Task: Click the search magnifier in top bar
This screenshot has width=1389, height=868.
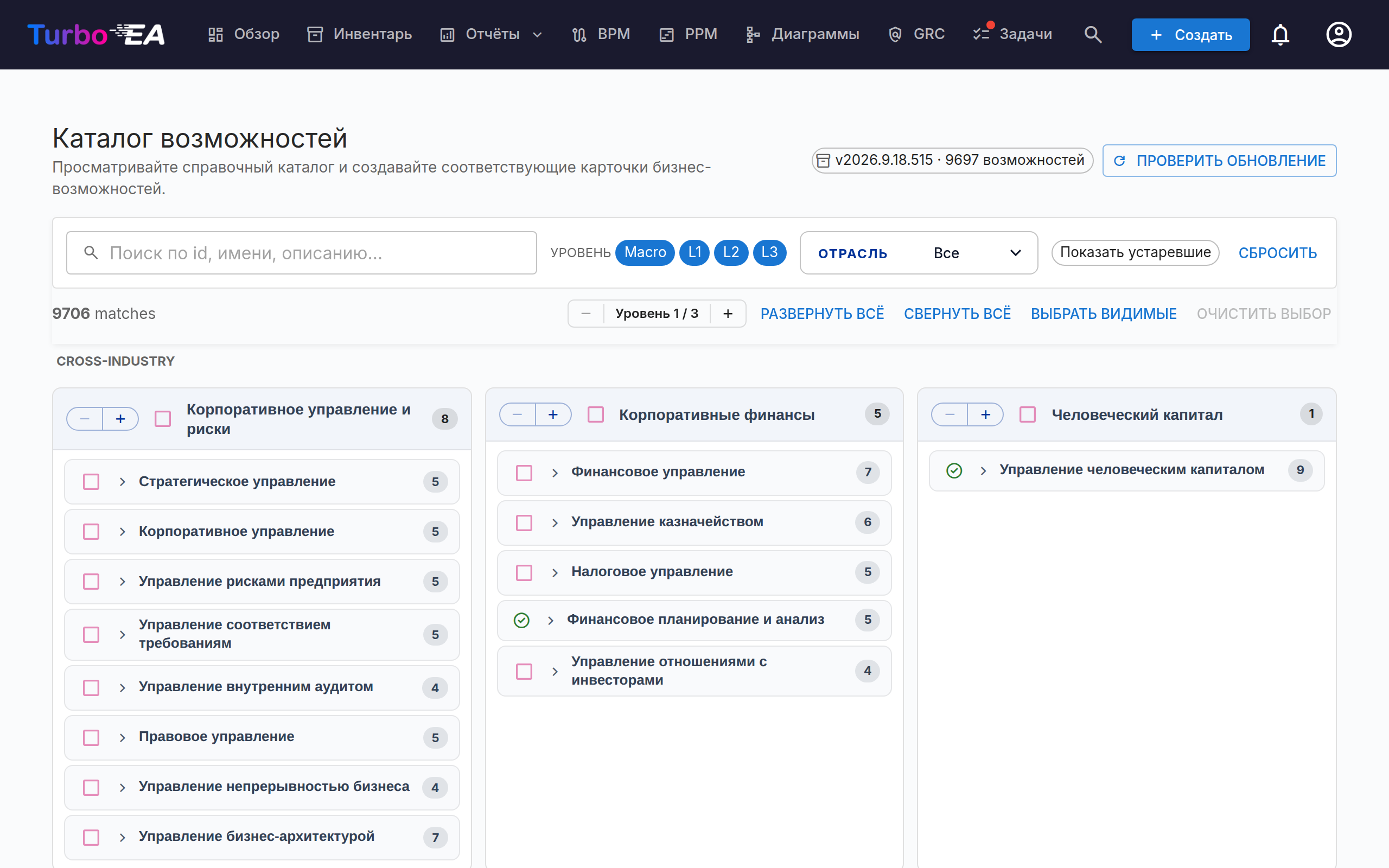Action: [x=1093, y=34]
